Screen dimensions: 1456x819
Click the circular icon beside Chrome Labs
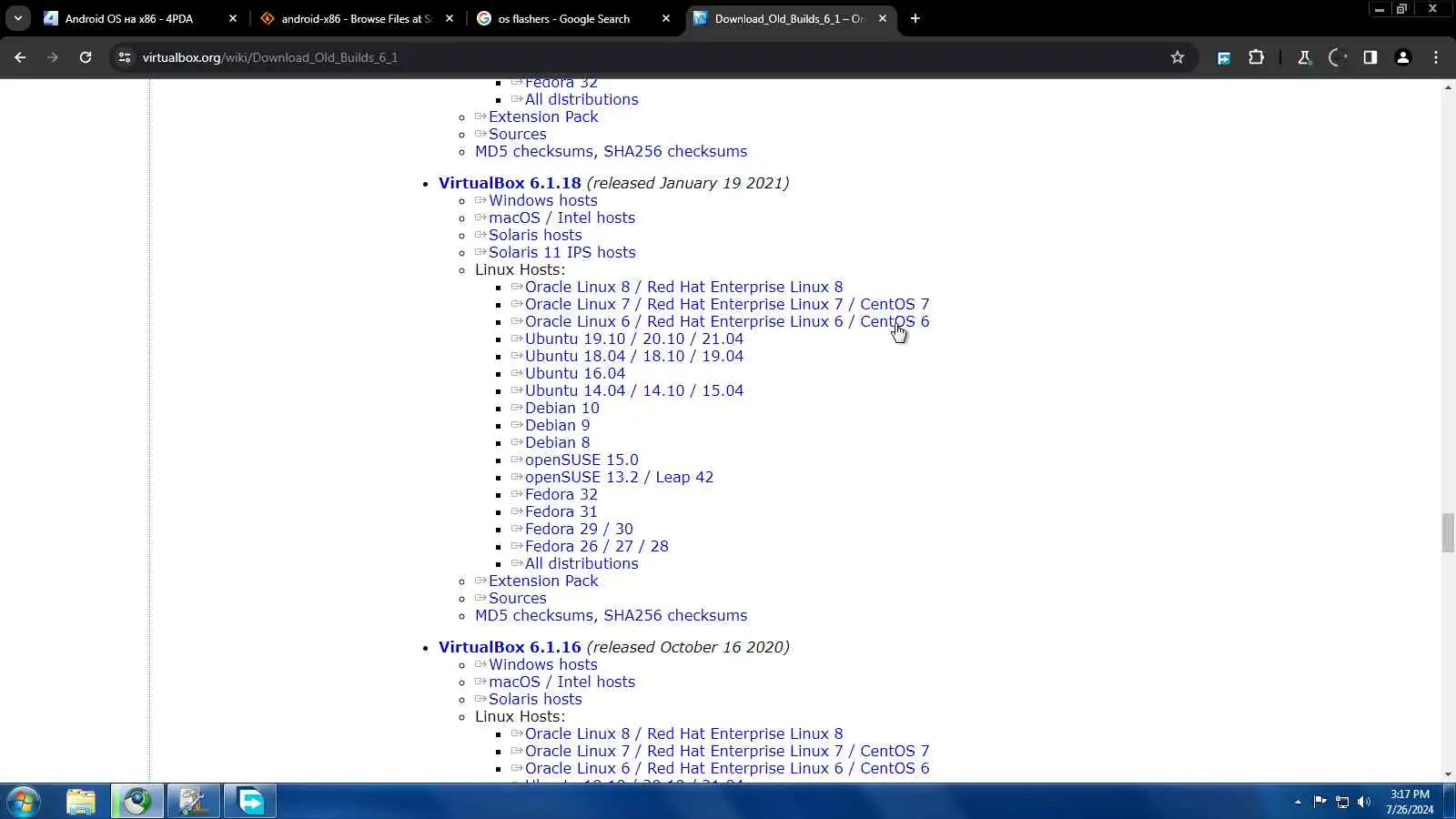pos(1337,57)
